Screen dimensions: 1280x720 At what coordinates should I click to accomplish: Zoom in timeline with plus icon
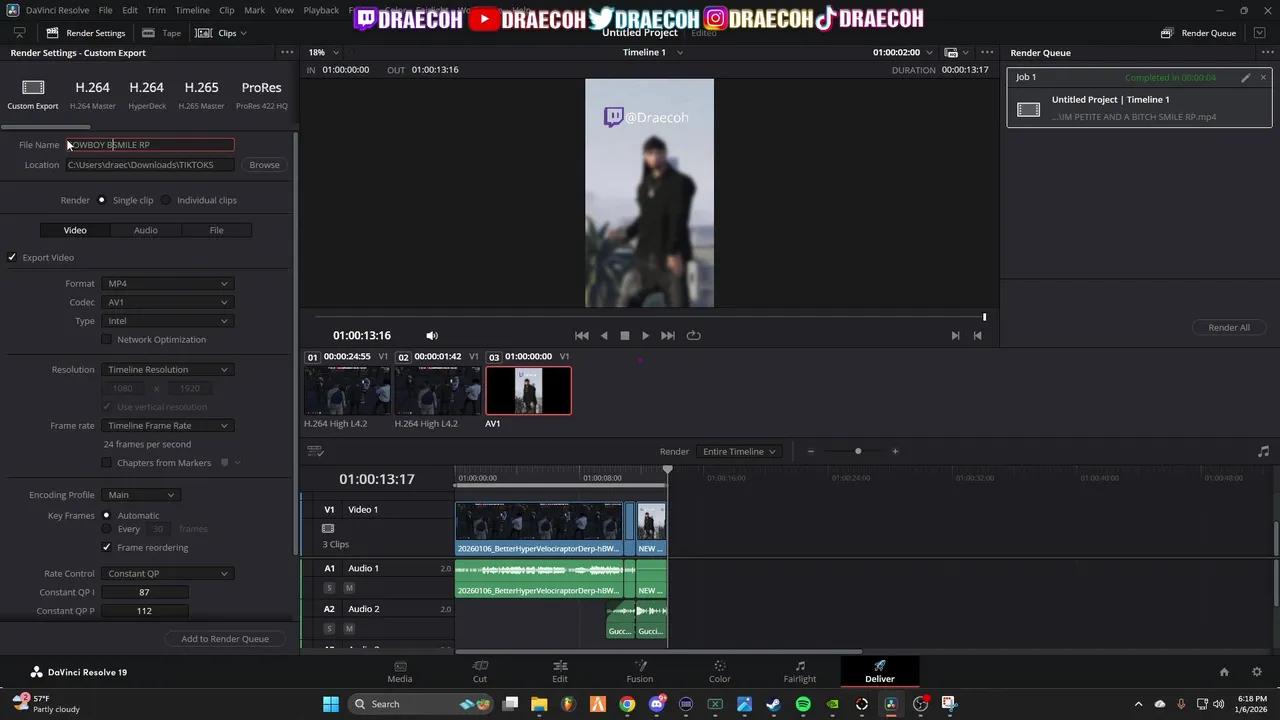tap(895, 451)
